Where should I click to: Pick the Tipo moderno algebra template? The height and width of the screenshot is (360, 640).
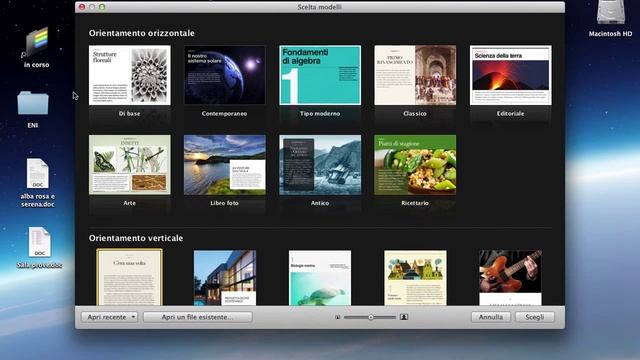point(320,75)
